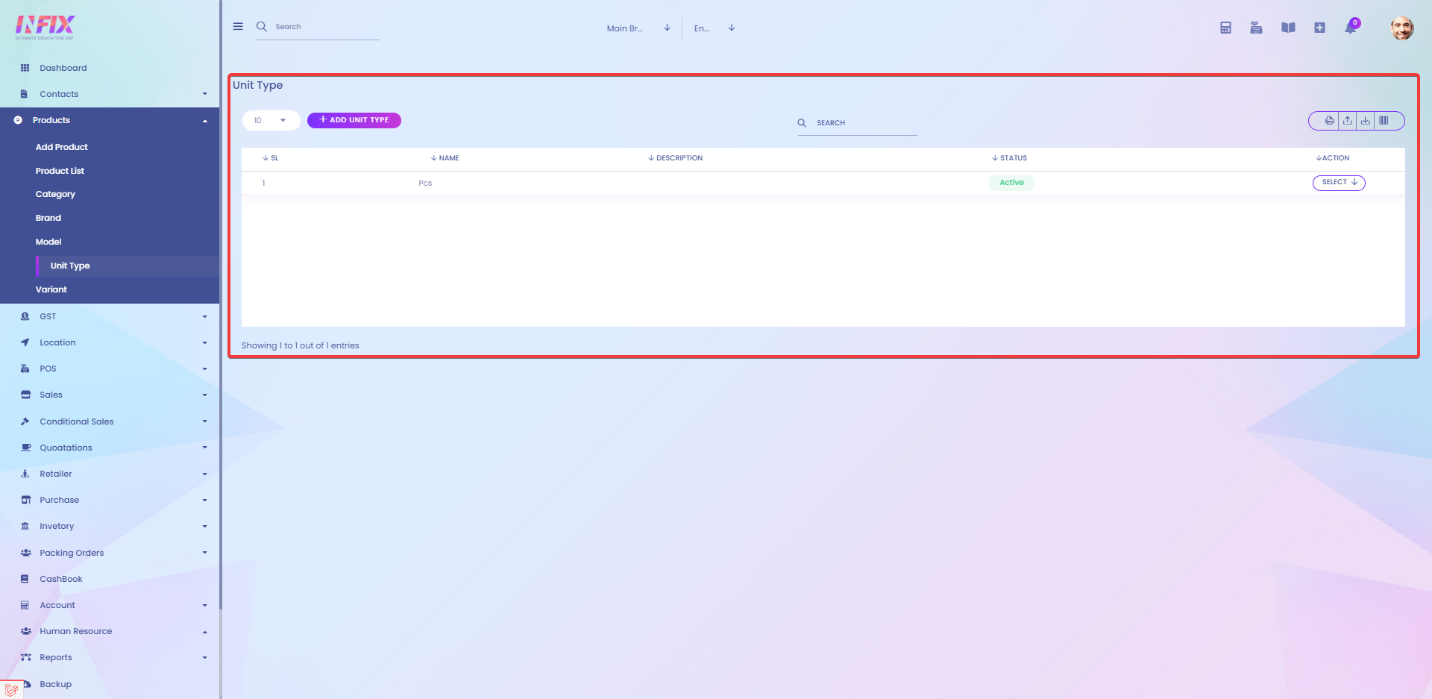Screen dimensions: 1432x699
Task: Click the Showing 1 to 1 entries text
Action: pyautogui.click(x=300, y=345)
